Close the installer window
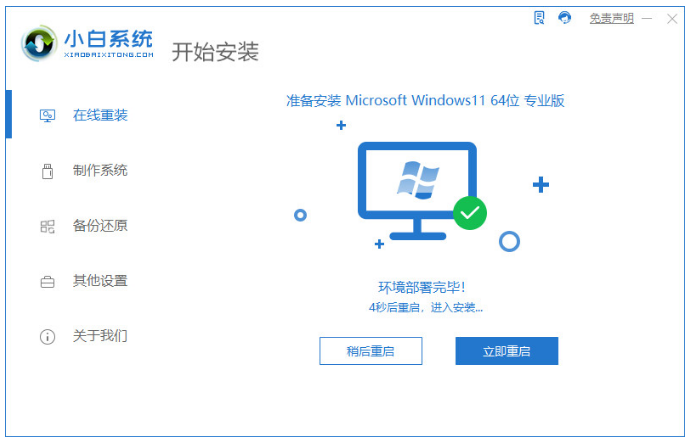The width and height of the screenshot is (689, 446). (672, 19)
